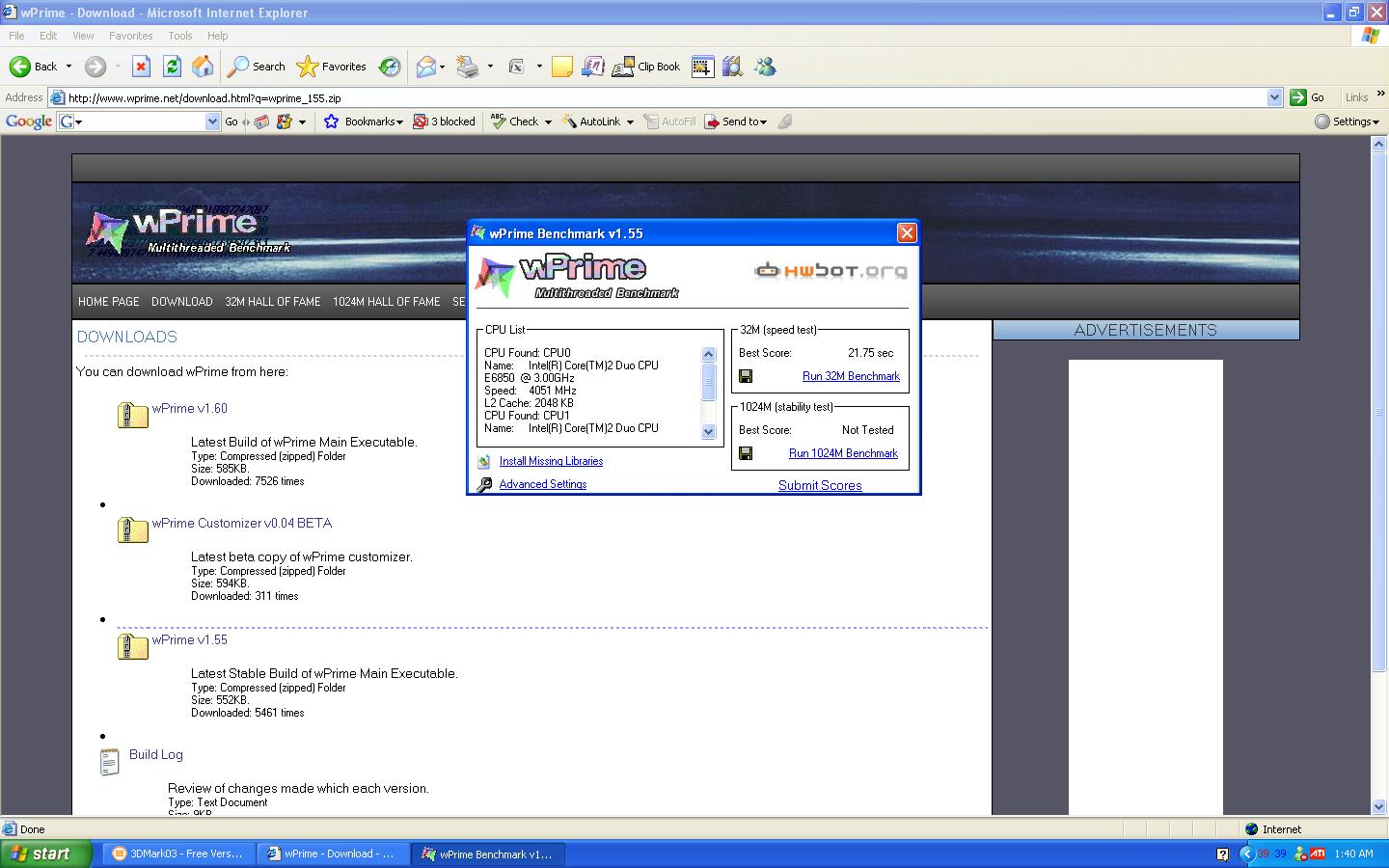Open the Mail button dropdown arrow

443,67
